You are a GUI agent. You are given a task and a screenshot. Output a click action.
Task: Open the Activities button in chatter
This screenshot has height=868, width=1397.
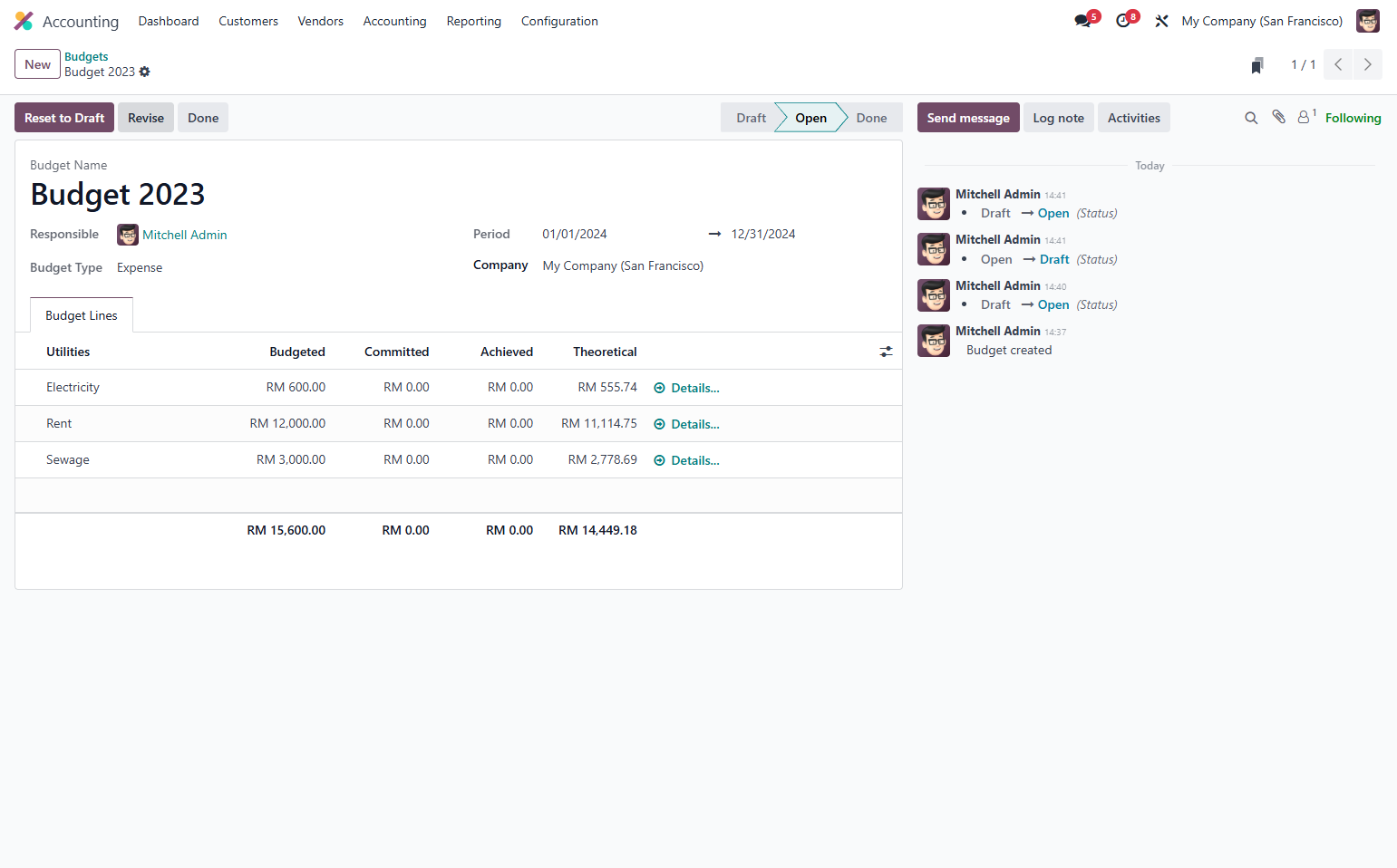point(1134,118)
